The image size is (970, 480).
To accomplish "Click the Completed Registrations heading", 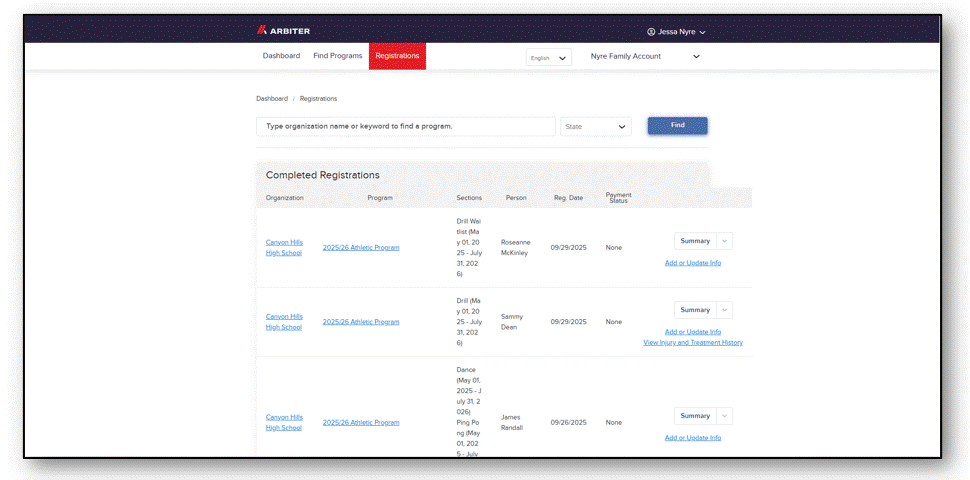I will [322, 175].
